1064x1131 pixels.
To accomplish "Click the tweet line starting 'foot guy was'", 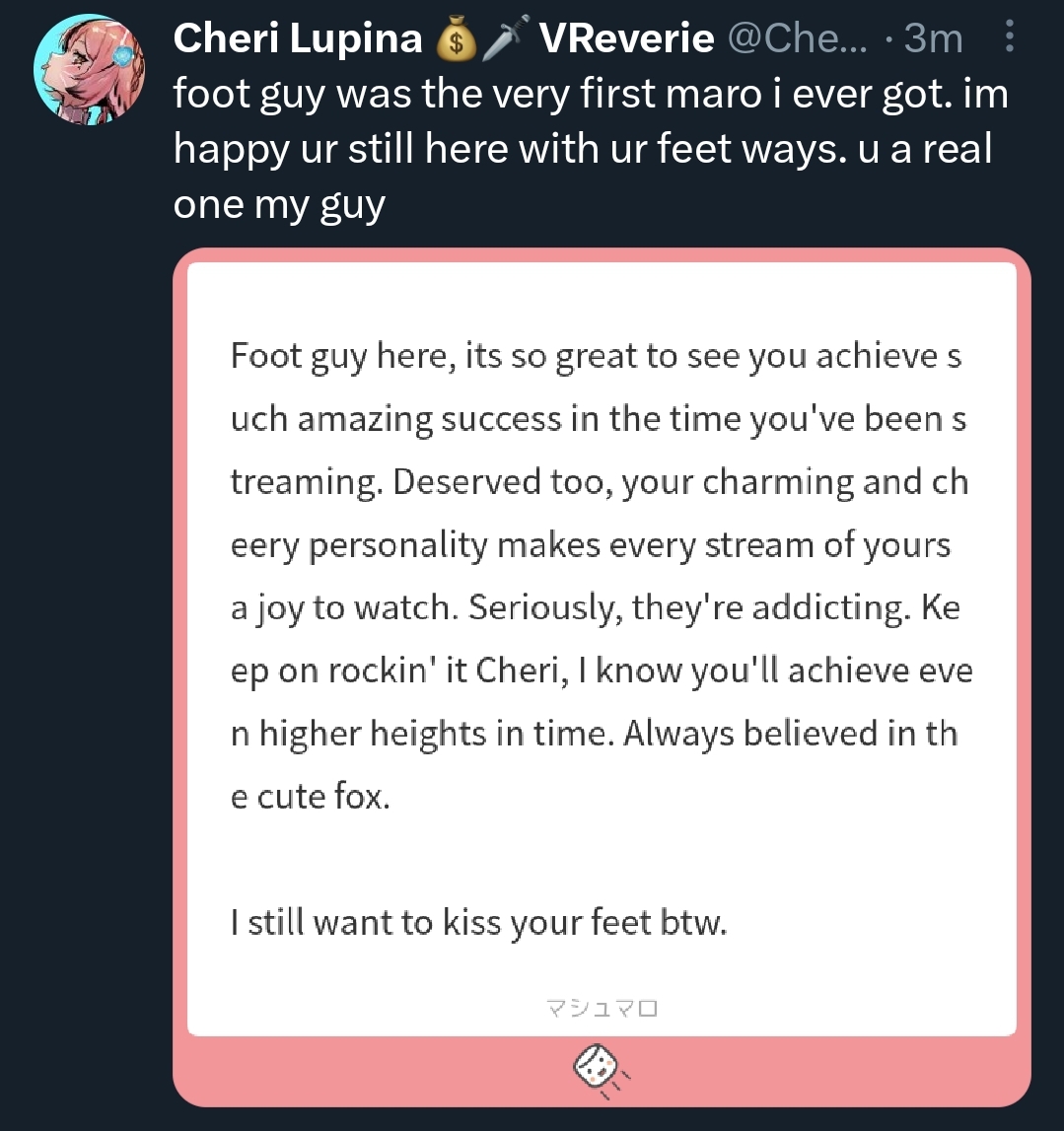I will [590, 95].
